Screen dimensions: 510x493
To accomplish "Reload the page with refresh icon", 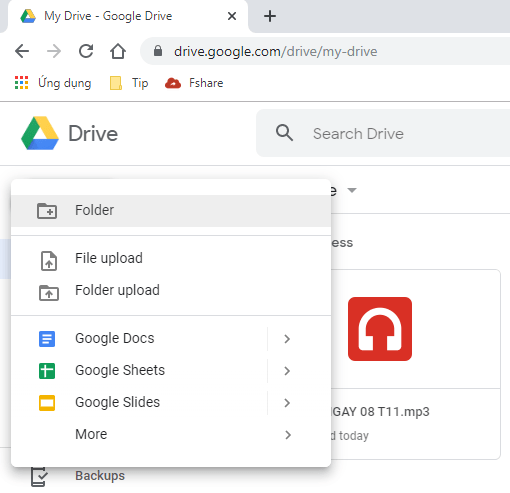I will point(86,51).
